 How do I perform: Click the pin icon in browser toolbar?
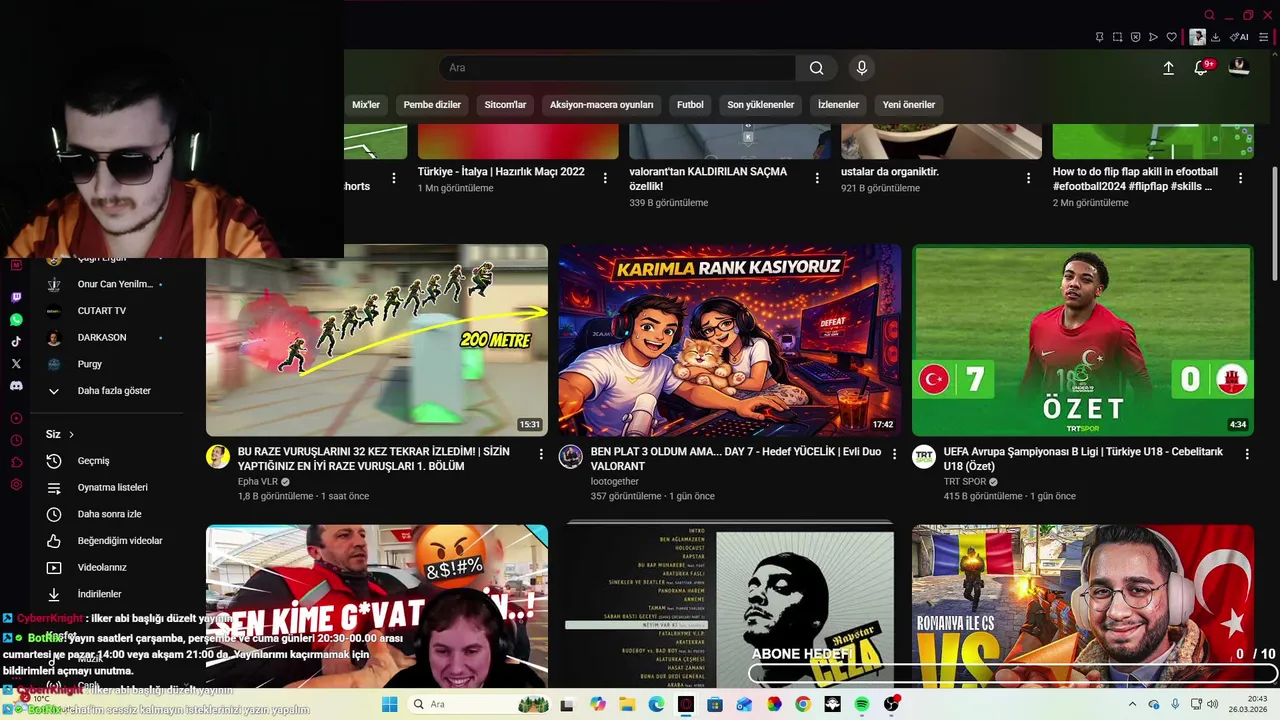point(1099,37)
